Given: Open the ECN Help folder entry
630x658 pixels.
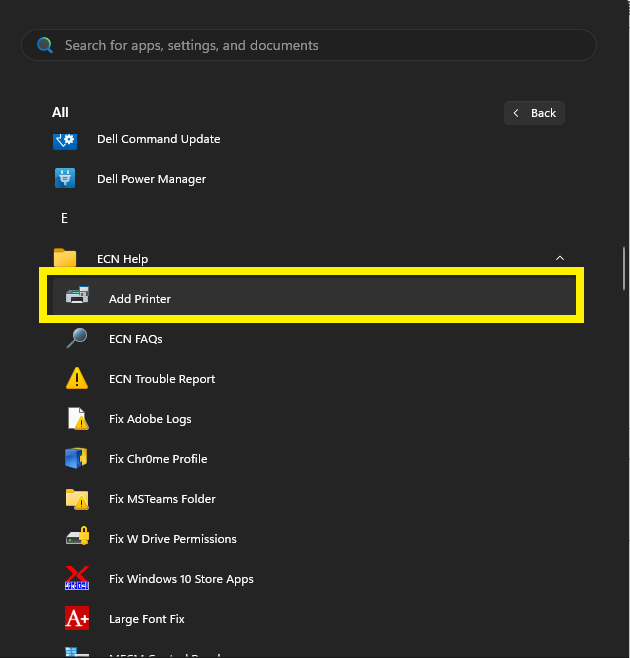Looking at the screenshot, I should (x=311, y=258).
